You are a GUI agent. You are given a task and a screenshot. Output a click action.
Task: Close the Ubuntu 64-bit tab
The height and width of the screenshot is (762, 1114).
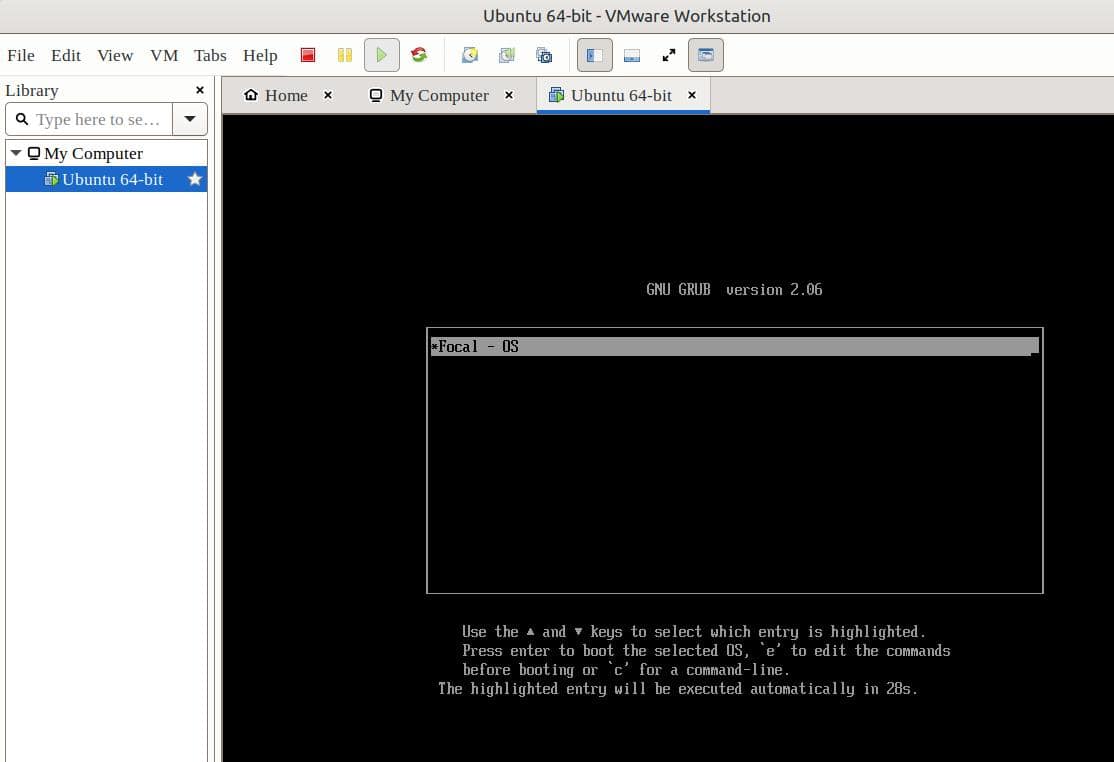692,95
